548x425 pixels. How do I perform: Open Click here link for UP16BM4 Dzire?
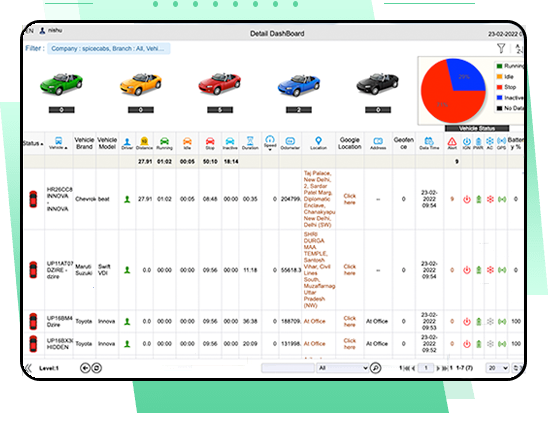pos(349,321)
